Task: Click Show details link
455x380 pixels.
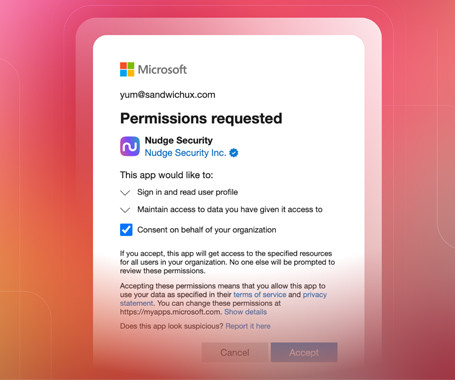Action: [x=245, y=312]
